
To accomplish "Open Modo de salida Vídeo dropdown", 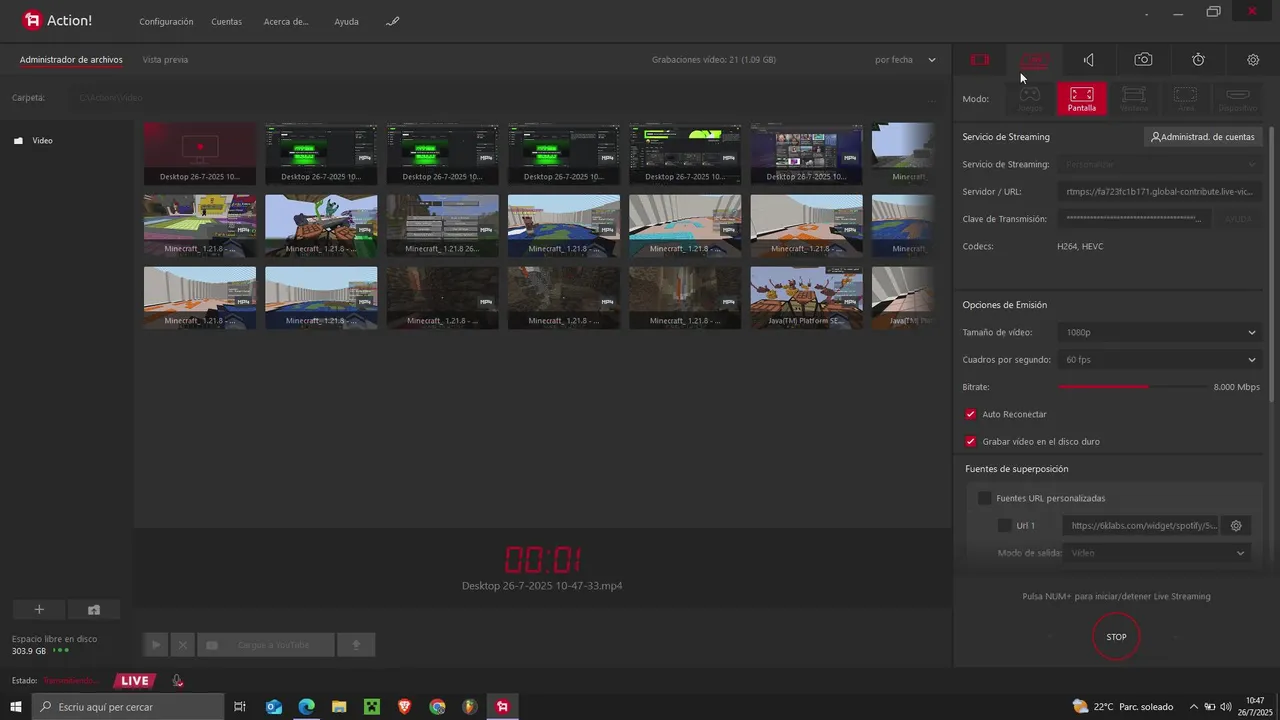I will click(x=1157, y=553).
